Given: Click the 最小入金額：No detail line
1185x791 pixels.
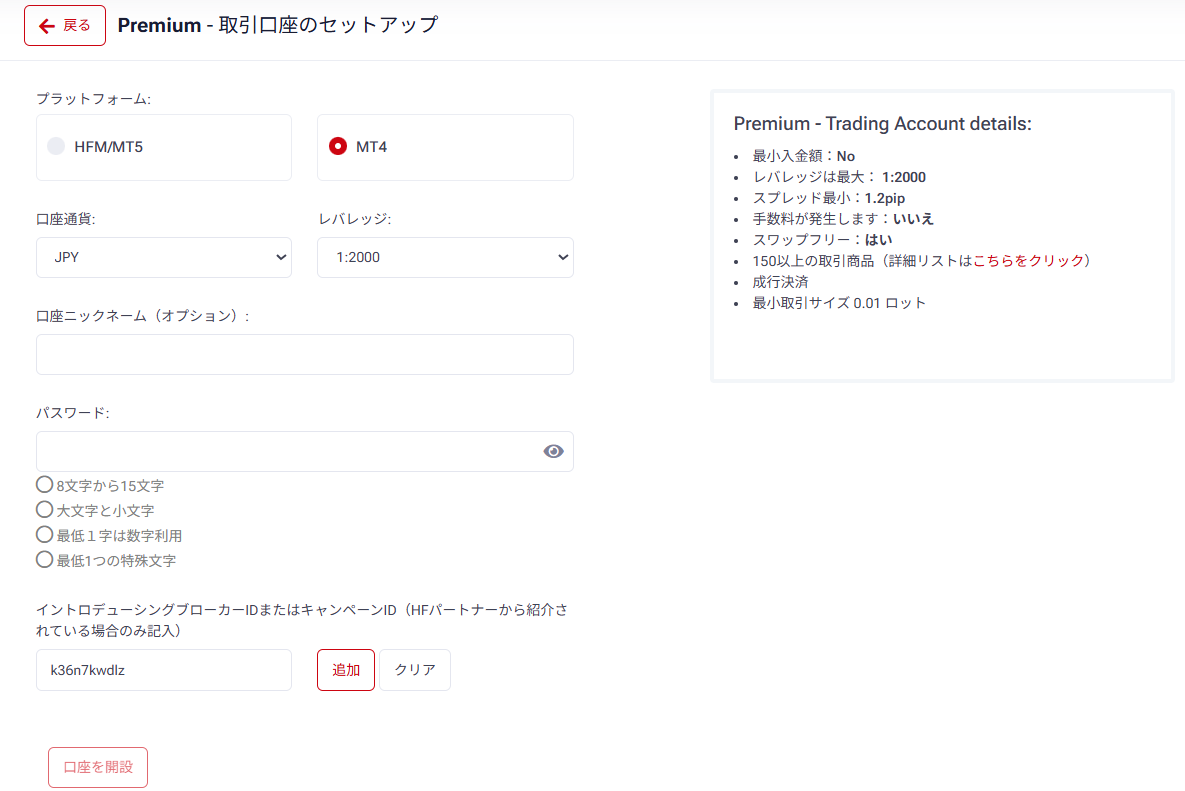Looking at the screenshot, I should coord(803,156).
